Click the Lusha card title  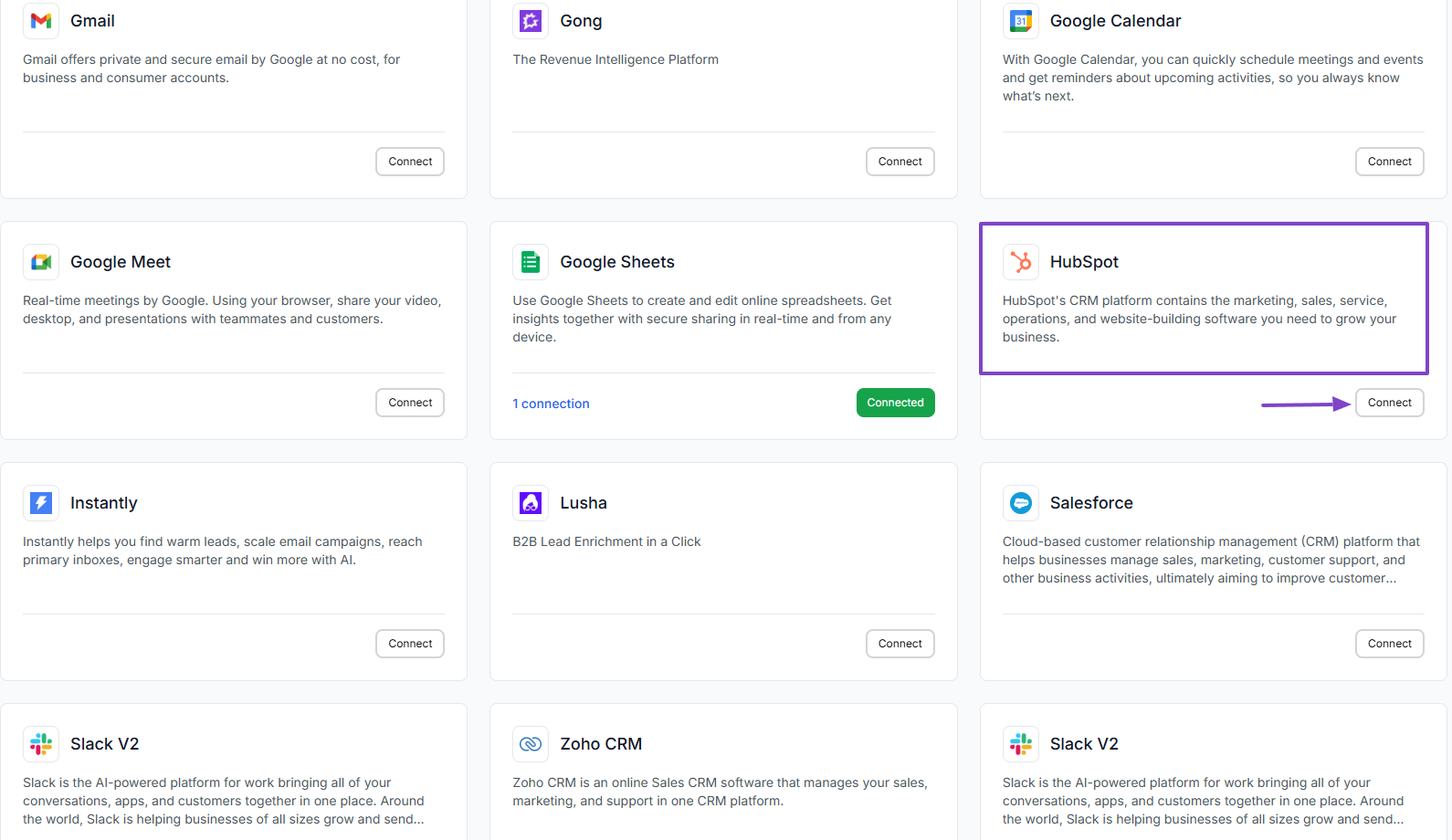point(584,503)
